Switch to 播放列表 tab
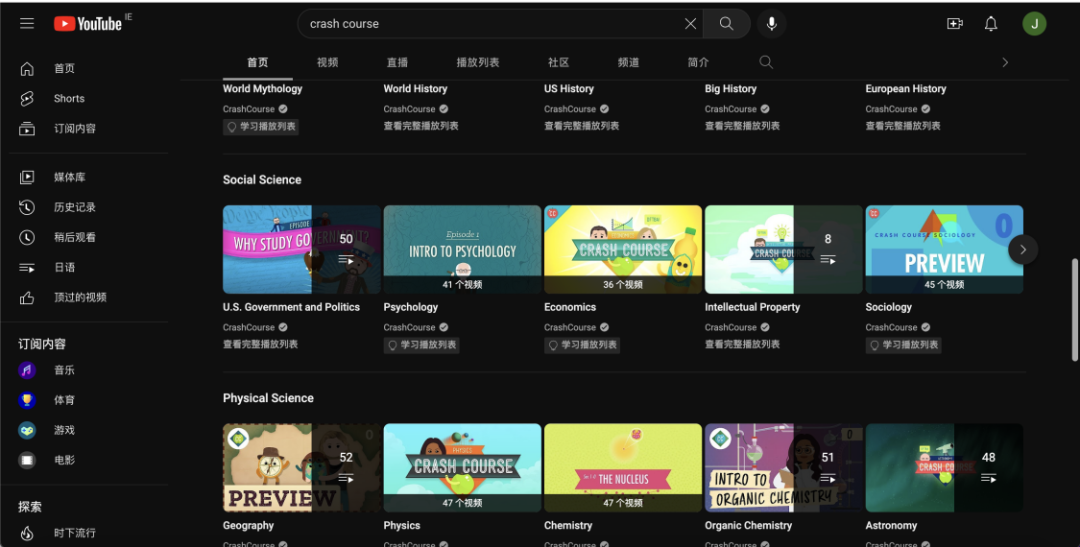Image resolution: width=1080 pixels, height=547 pixels. pos(478,62)
